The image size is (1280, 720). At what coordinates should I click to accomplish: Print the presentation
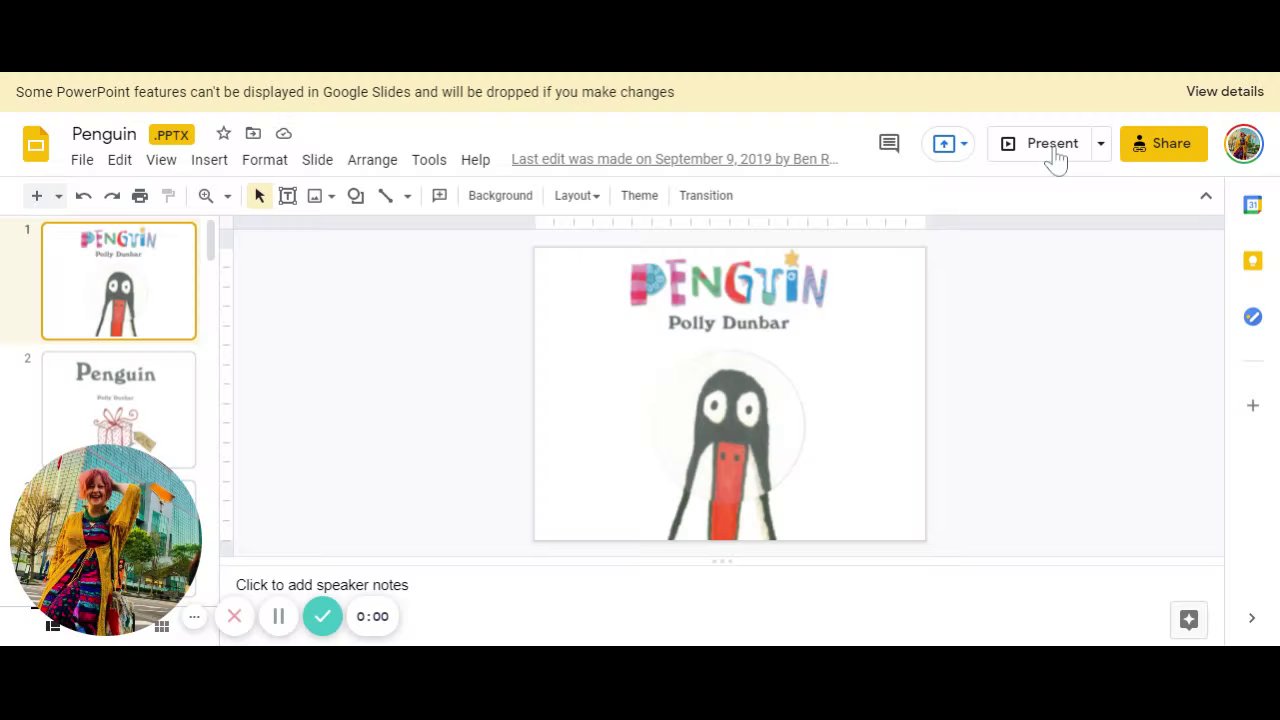[140, 196]
